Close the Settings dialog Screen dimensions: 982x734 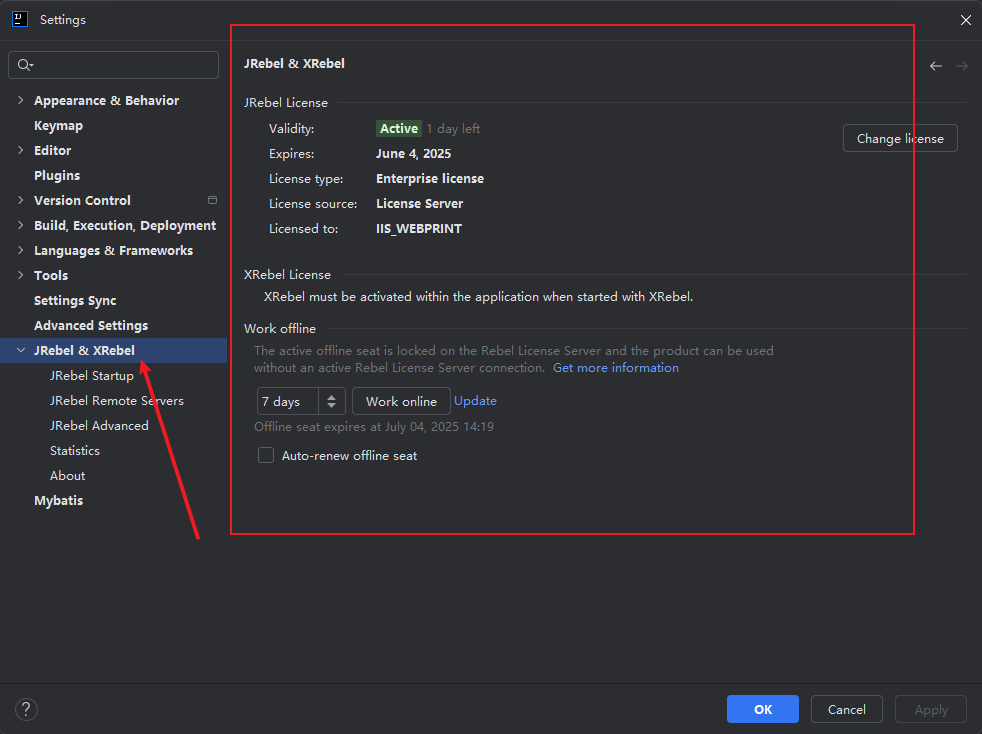coord(966,20)
